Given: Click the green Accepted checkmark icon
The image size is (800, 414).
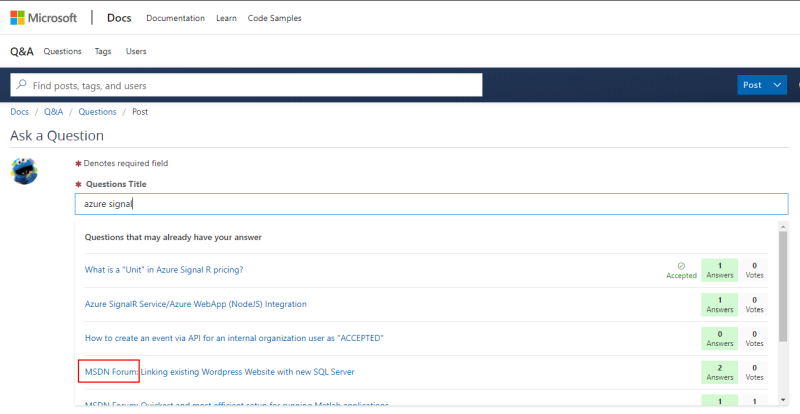Looking at the screenshot, I should tap(681, 266).
